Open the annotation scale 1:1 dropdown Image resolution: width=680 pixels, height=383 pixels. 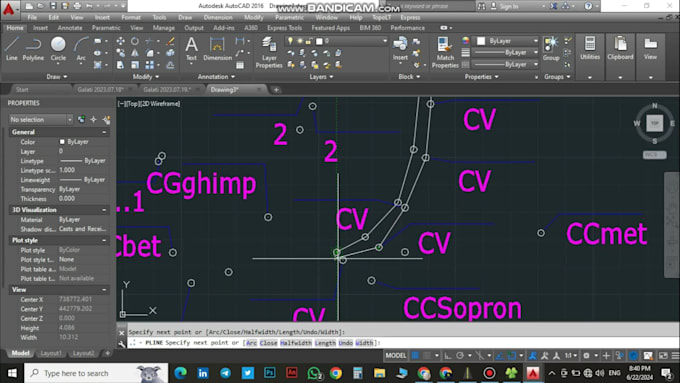click(571, 356)
